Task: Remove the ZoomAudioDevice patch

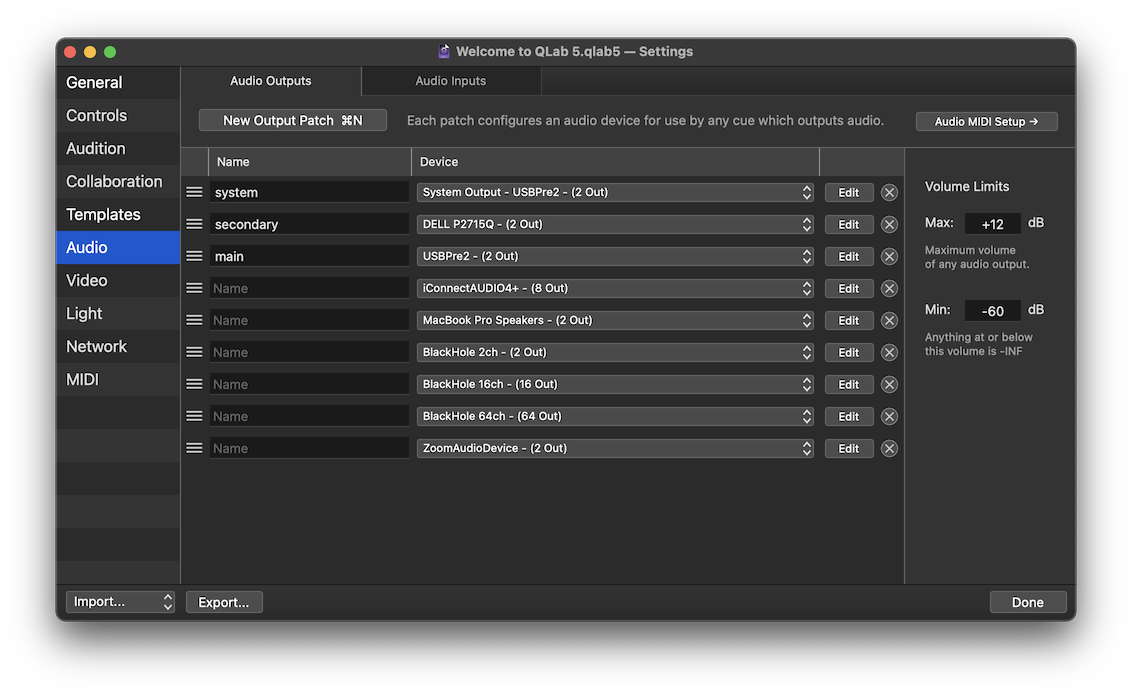Action: 889,448
